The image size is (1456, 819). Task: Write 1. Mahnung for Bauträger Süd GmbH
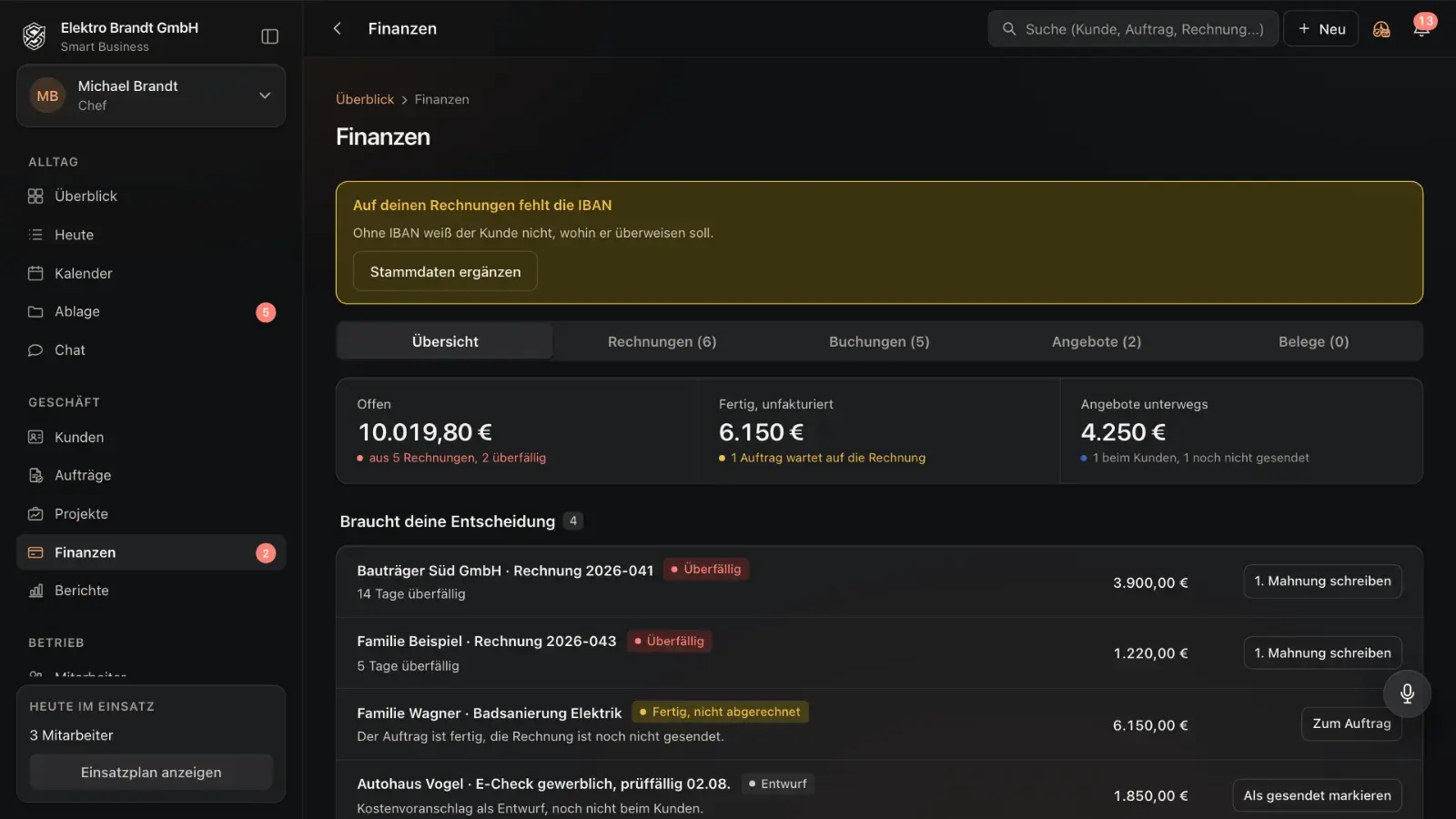click(x=1322, y=581)
